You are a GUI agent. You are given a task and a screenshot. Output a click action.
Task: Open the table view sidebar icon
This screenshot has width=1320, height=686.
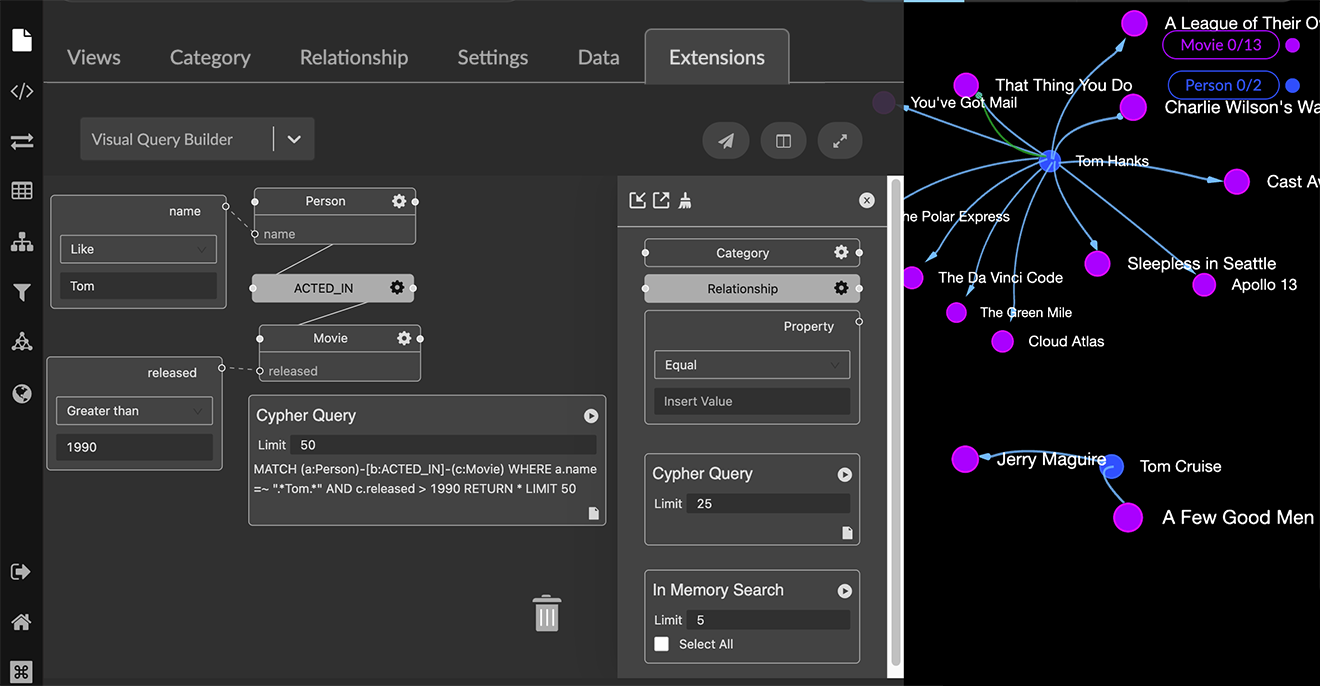22,191
